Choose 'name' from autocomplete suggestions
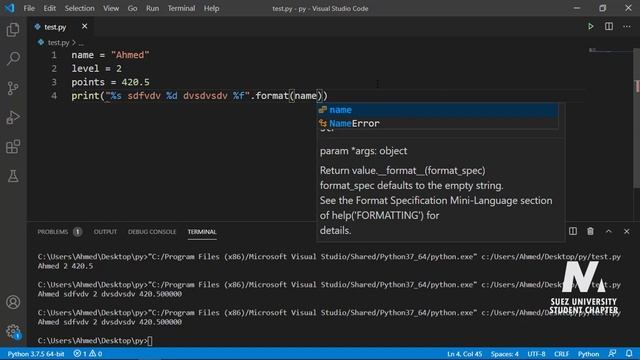Viewport: 640px width, 360px height. click(x=438, y=110)
